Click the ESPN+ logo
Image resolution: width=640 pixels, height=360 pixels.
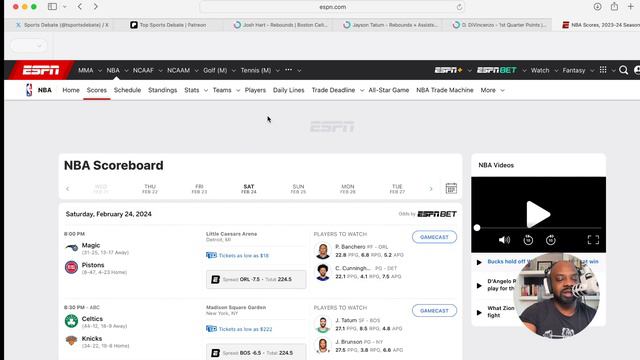point(448,70)
